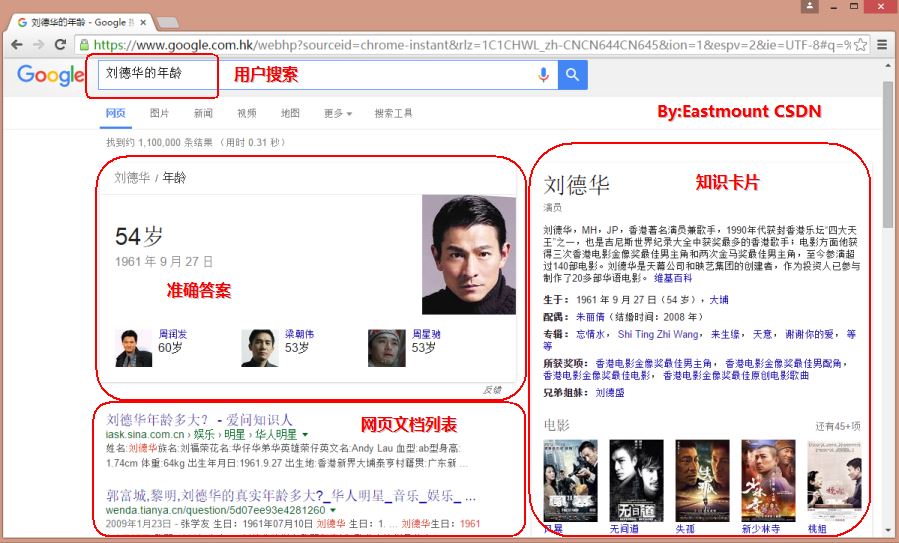
Task: Expand arrow beside iask.sina.com.cn URL
Action: [x=305, y=435]
